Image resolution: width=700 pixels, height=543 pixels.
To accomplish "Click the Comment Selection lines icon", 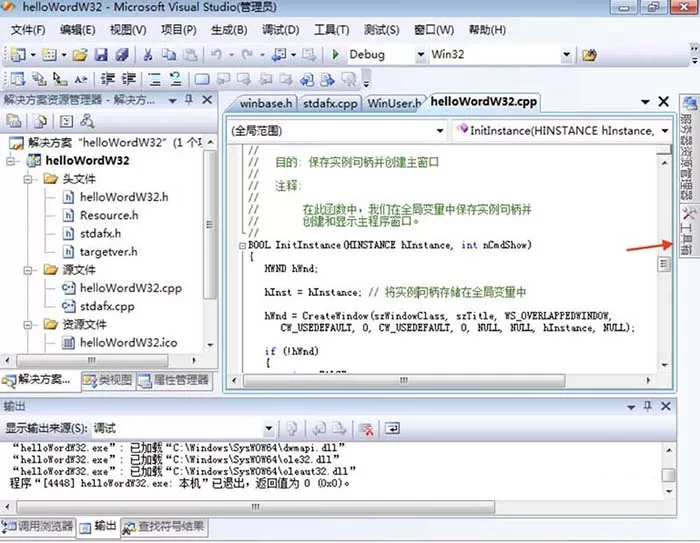I will (154, 79).
